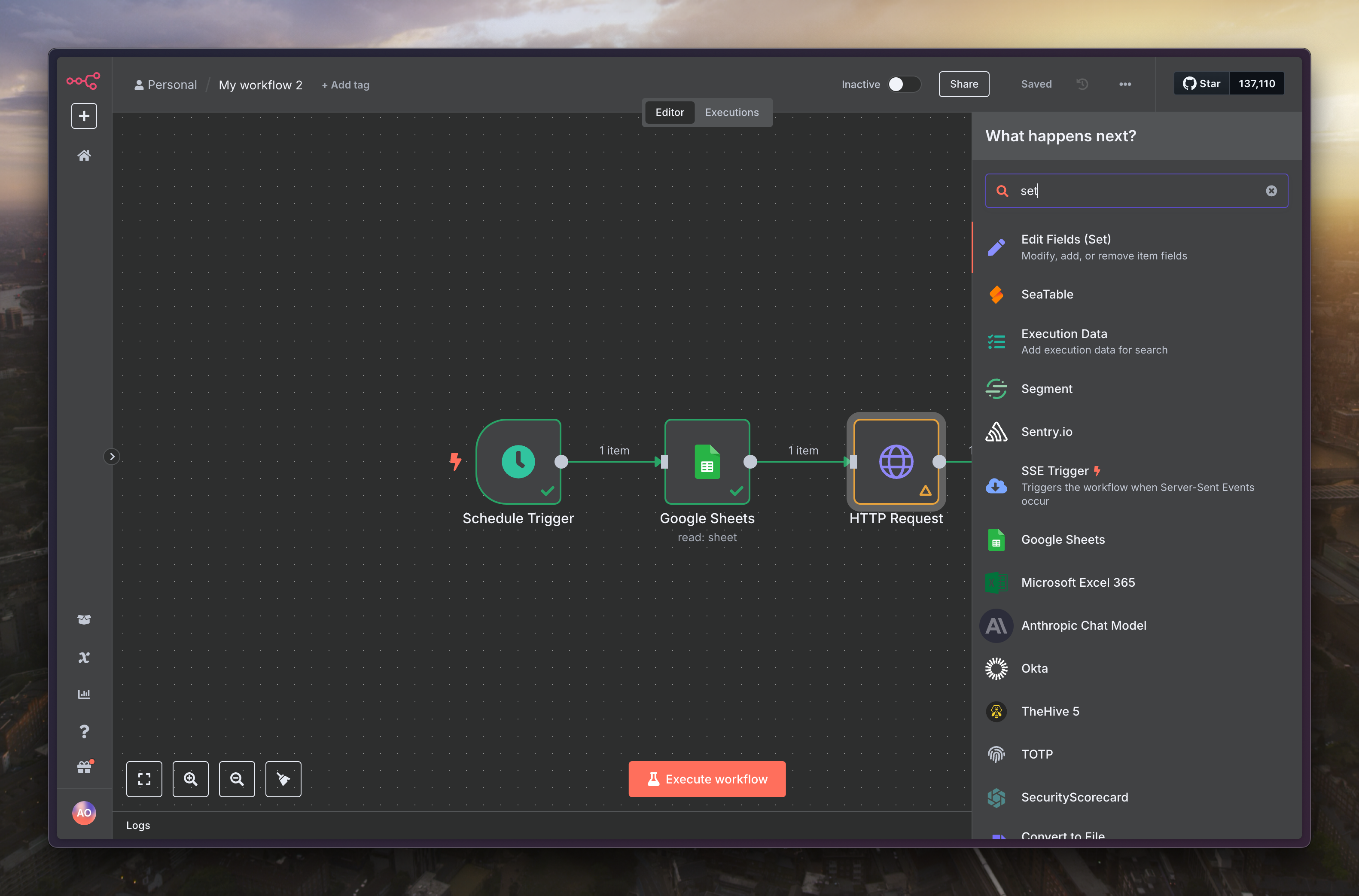This screenshot has height=896, width=1359.
Task: Click the tidy up workflow broom icon
Action: pos(283,779)
